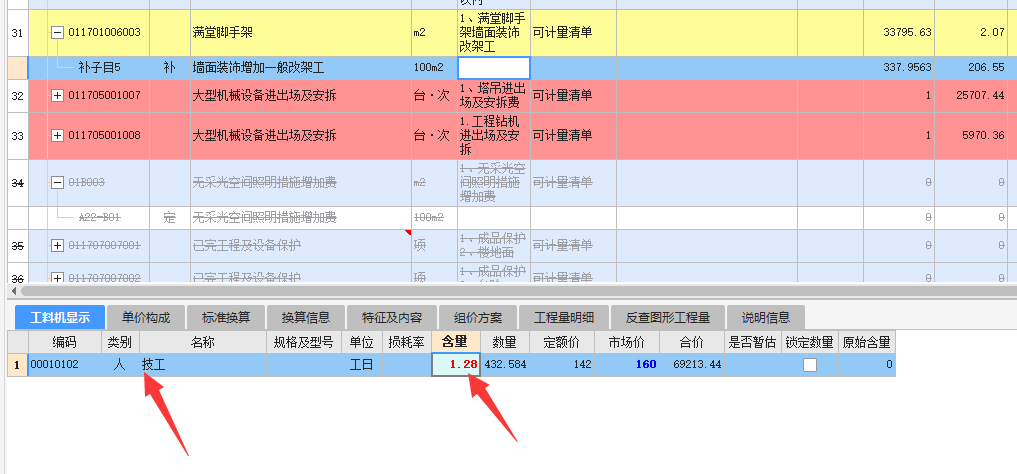
Task: Click the 锁定数量 column header
Action: tap(809, 342)
